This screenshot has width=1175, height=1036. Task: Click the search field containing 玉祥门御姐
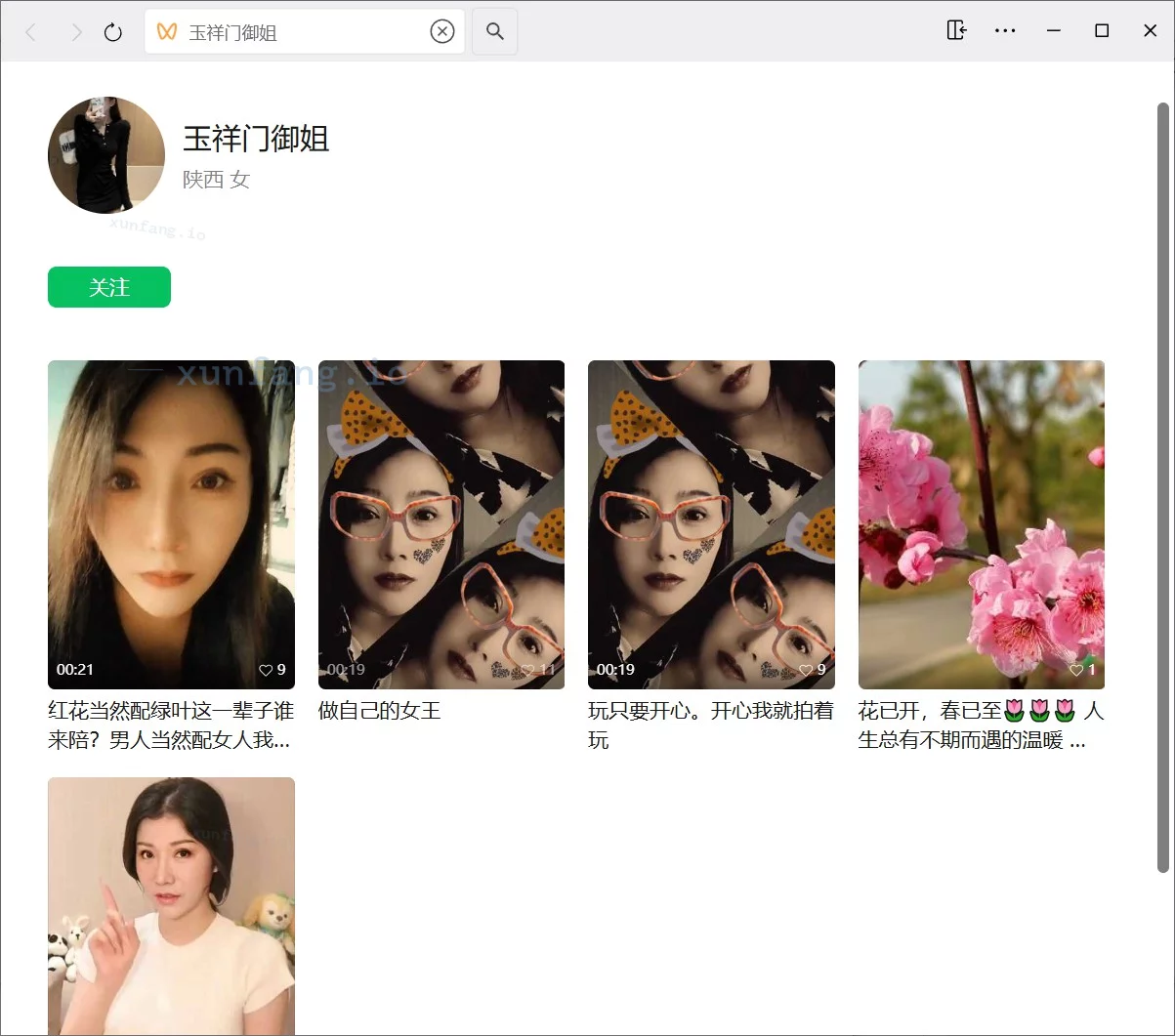[305, 32]
